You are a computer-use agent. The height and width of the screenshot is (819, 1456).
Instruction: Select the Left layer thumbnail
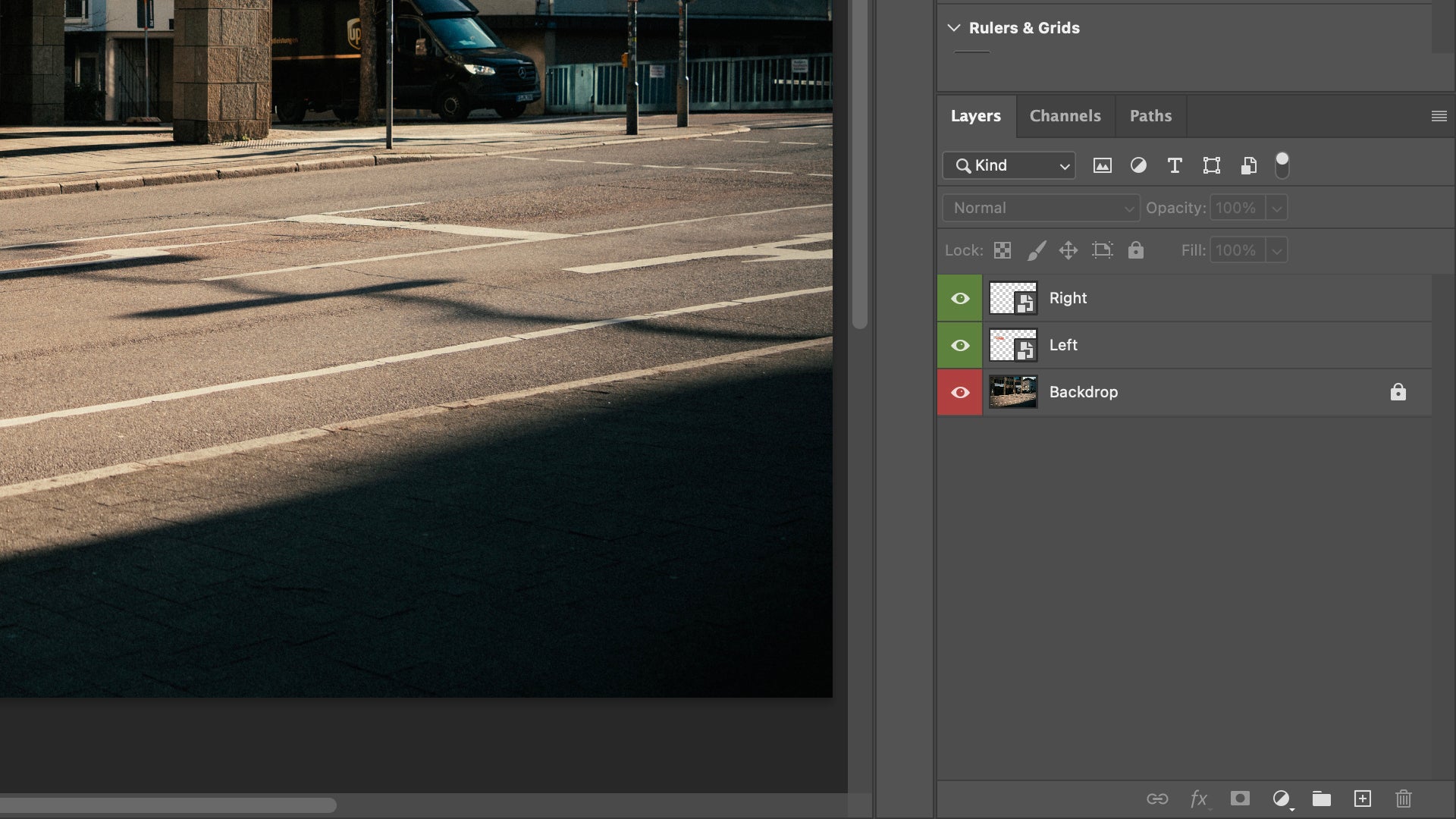pos(1013,345)
